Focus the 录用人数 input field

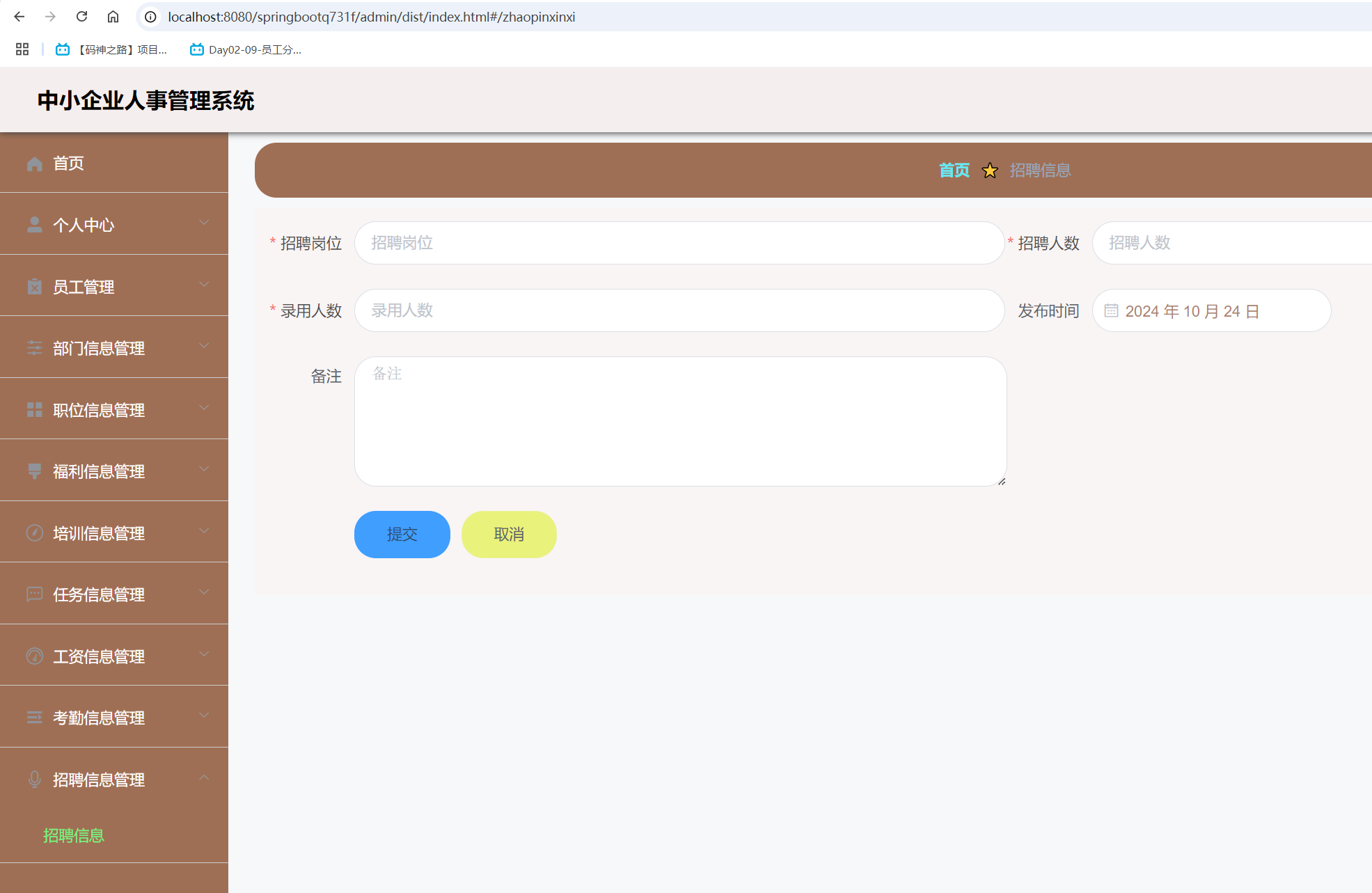tap(679, 310)
